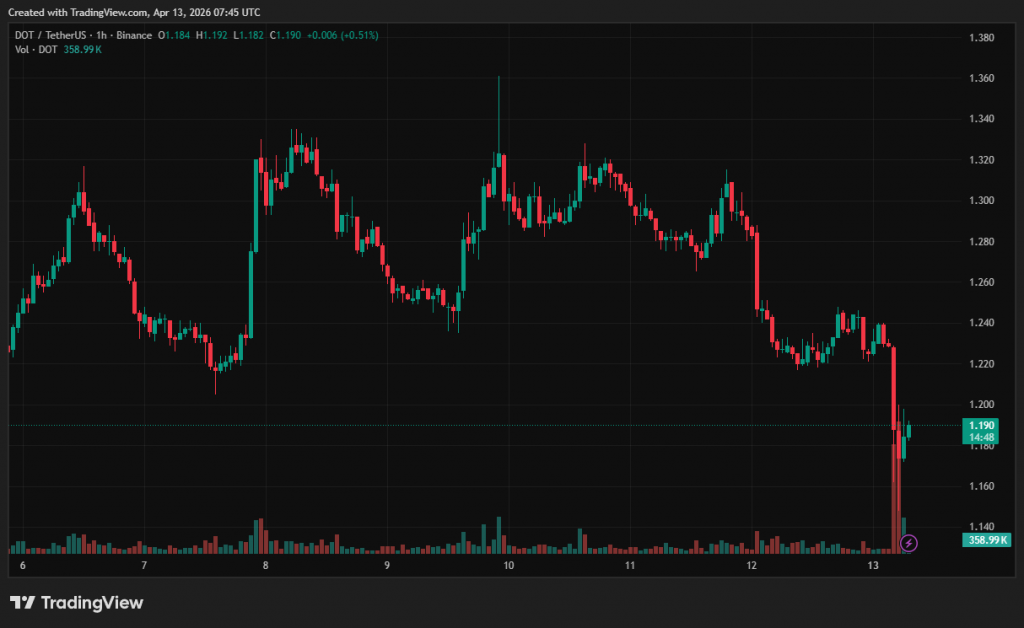The width and height of the screenshot is (1024, 628).
Task: Click the date label 10 on time axis
Action: pos(508,566)
